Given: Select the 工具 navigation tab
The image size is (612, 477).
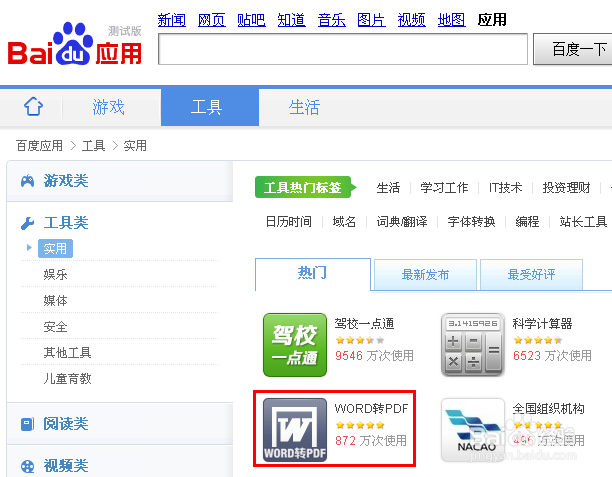Looking at the screenshot, I should [210, 107].
